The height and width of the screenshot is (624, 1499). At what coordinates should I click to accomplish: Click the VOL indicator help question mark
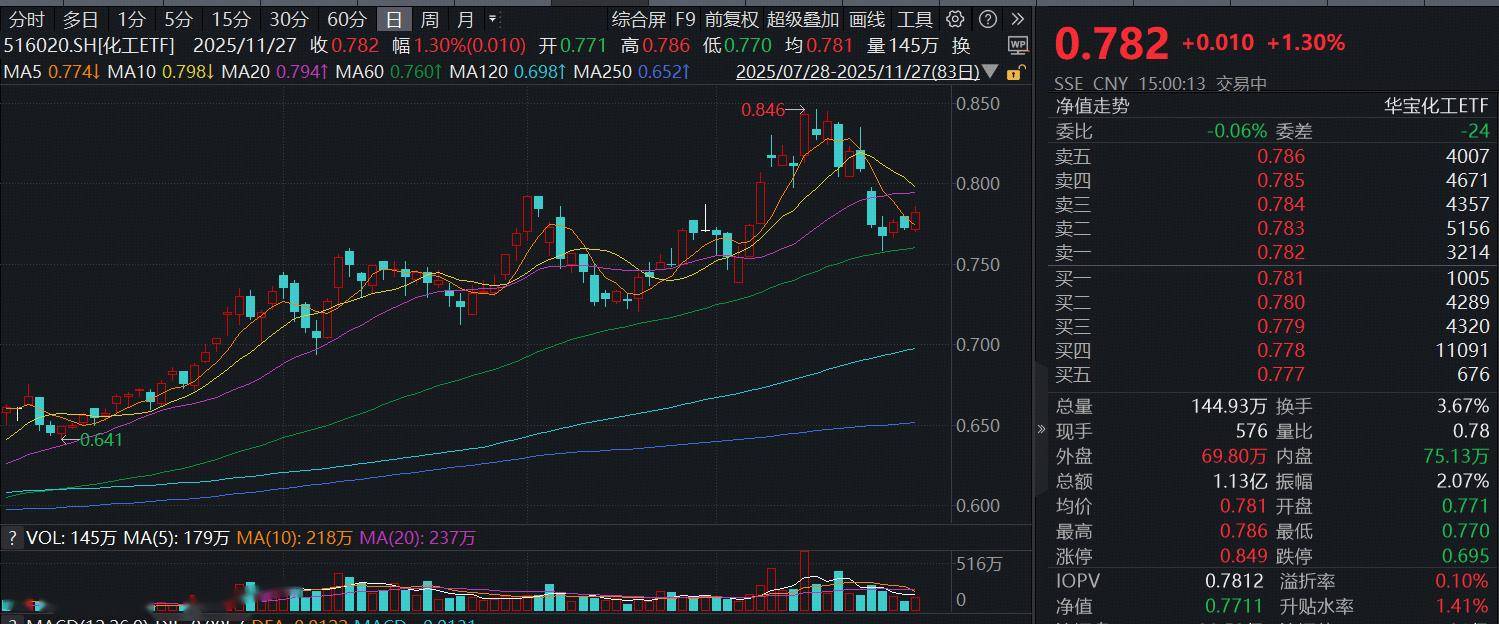[x=12, y=538]
